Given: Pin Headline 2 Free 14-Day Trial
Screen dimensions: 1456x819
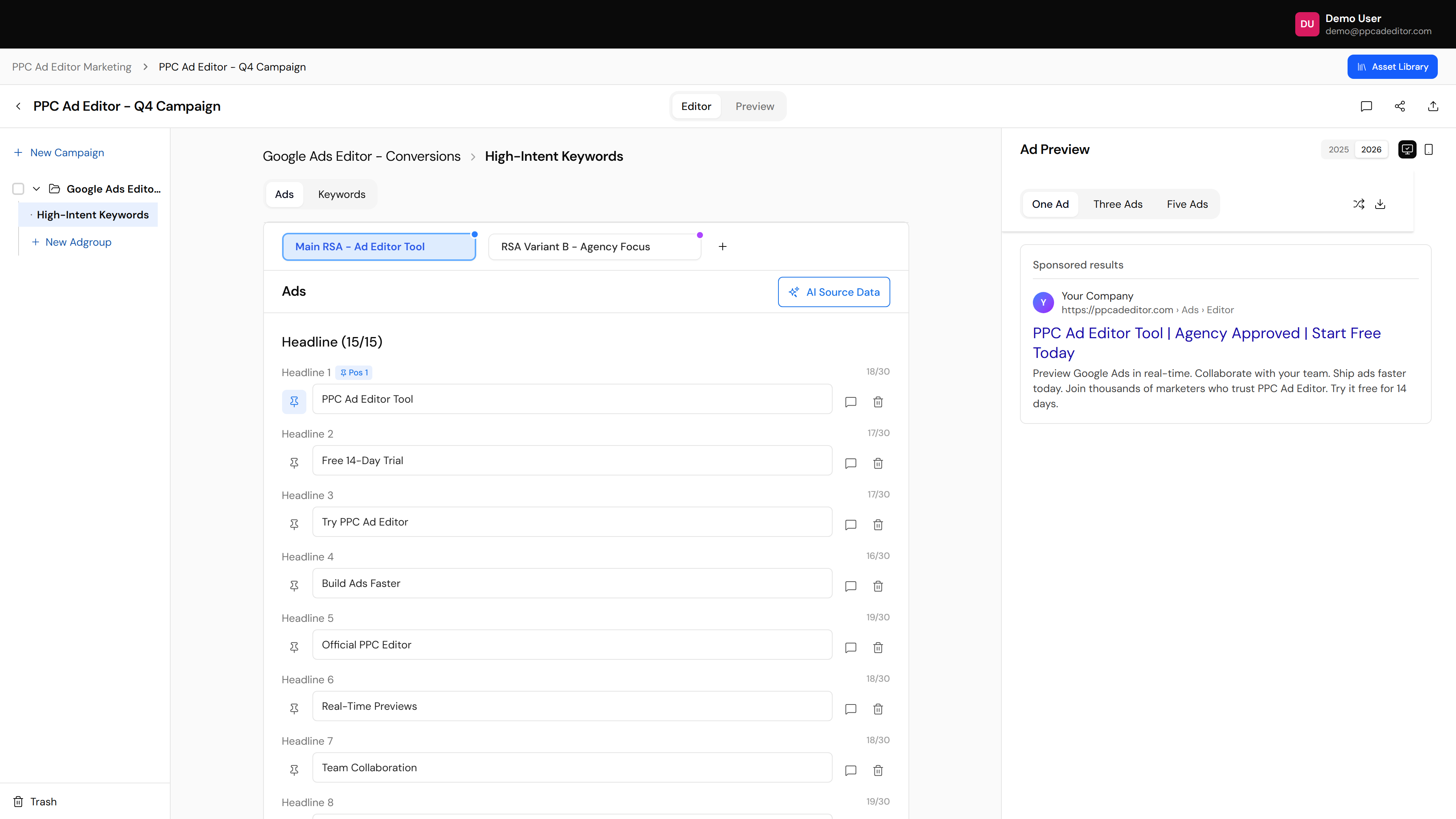Looking at the screenshot, I should [294, 463].
